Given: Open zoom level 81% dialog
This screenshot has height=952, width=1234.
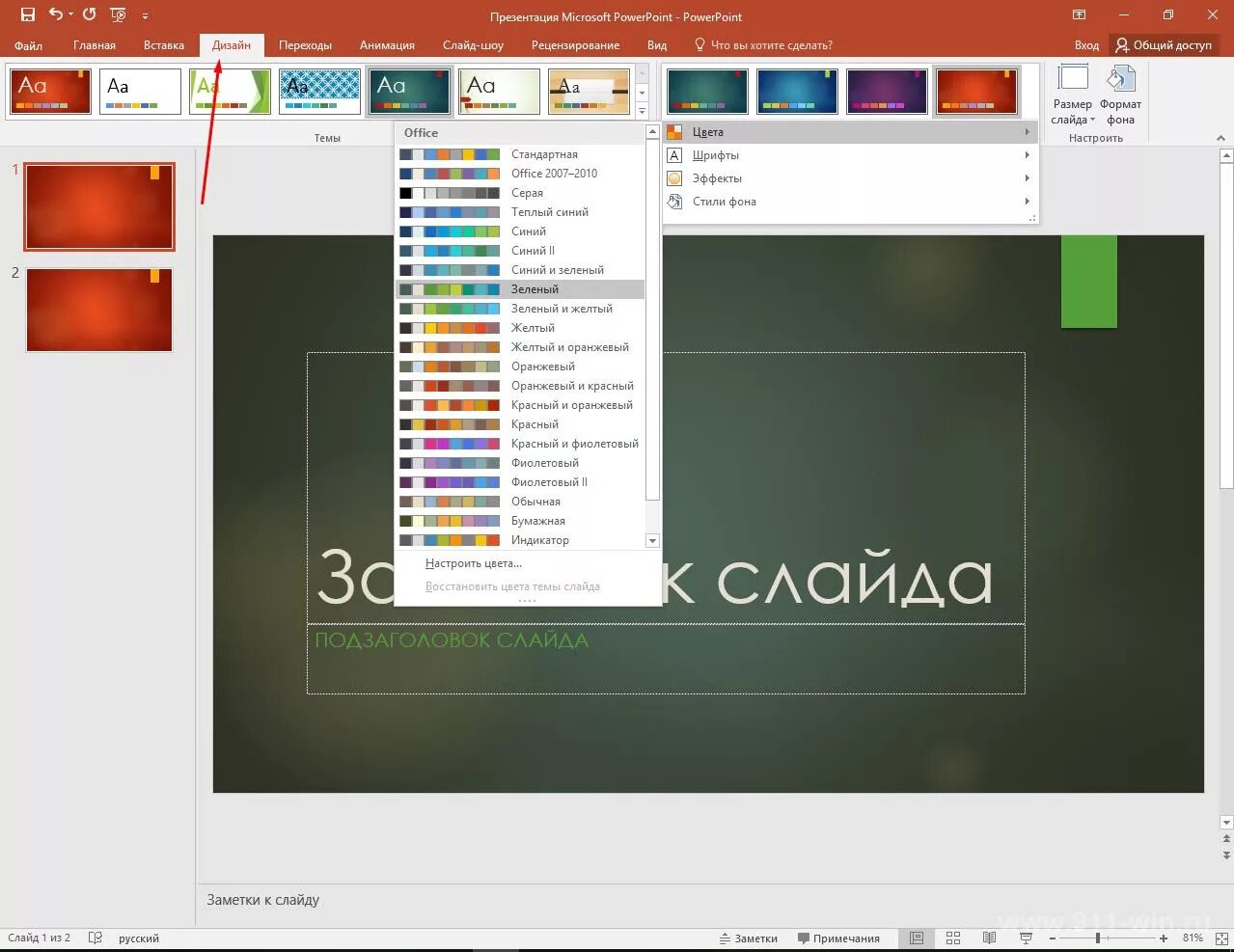Looking at the screenshot, I should 1193,938.
